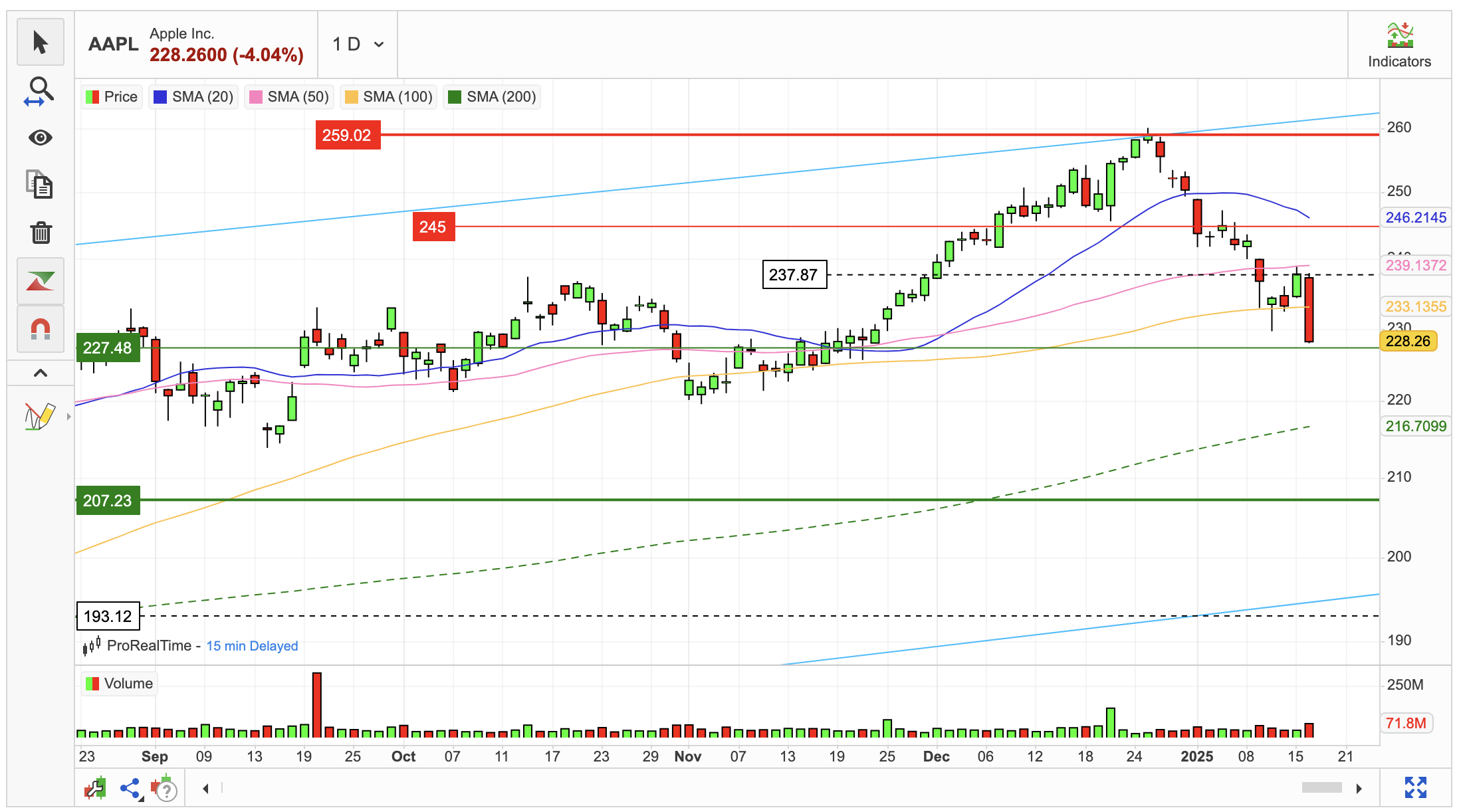Screen dimensions: 1461x812
Task: Select the 193.12 dashed level label
Action: click(108, 616)
